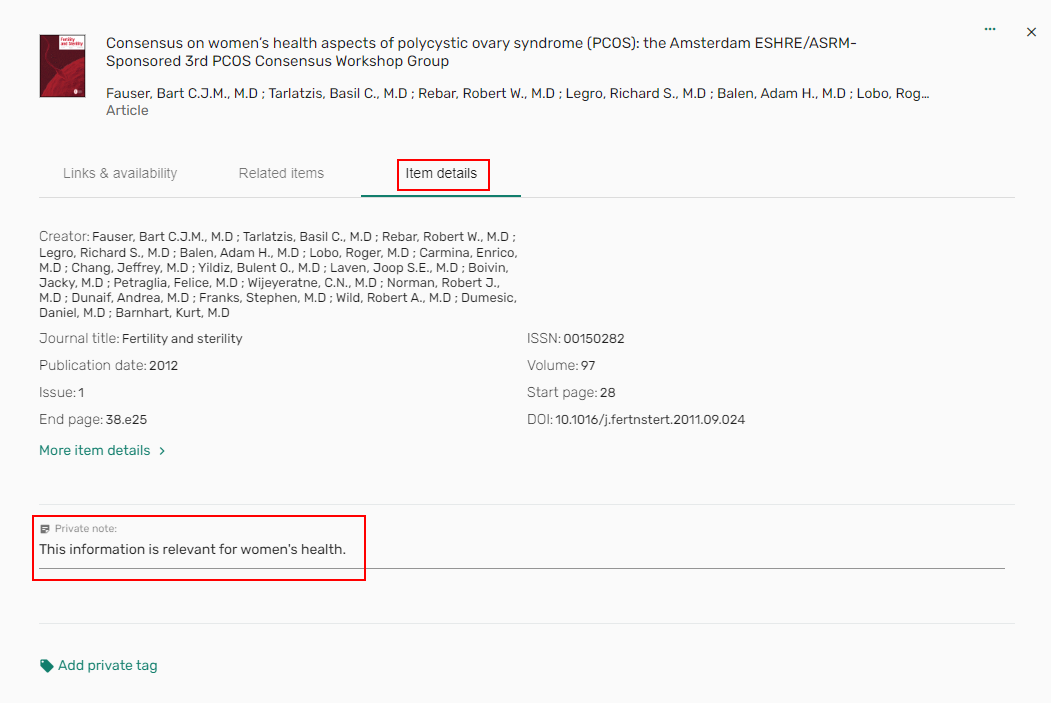This screenshot has width=1051, height=703.
Task: Open the three-dot more options menu
Action: coord(989,29)
